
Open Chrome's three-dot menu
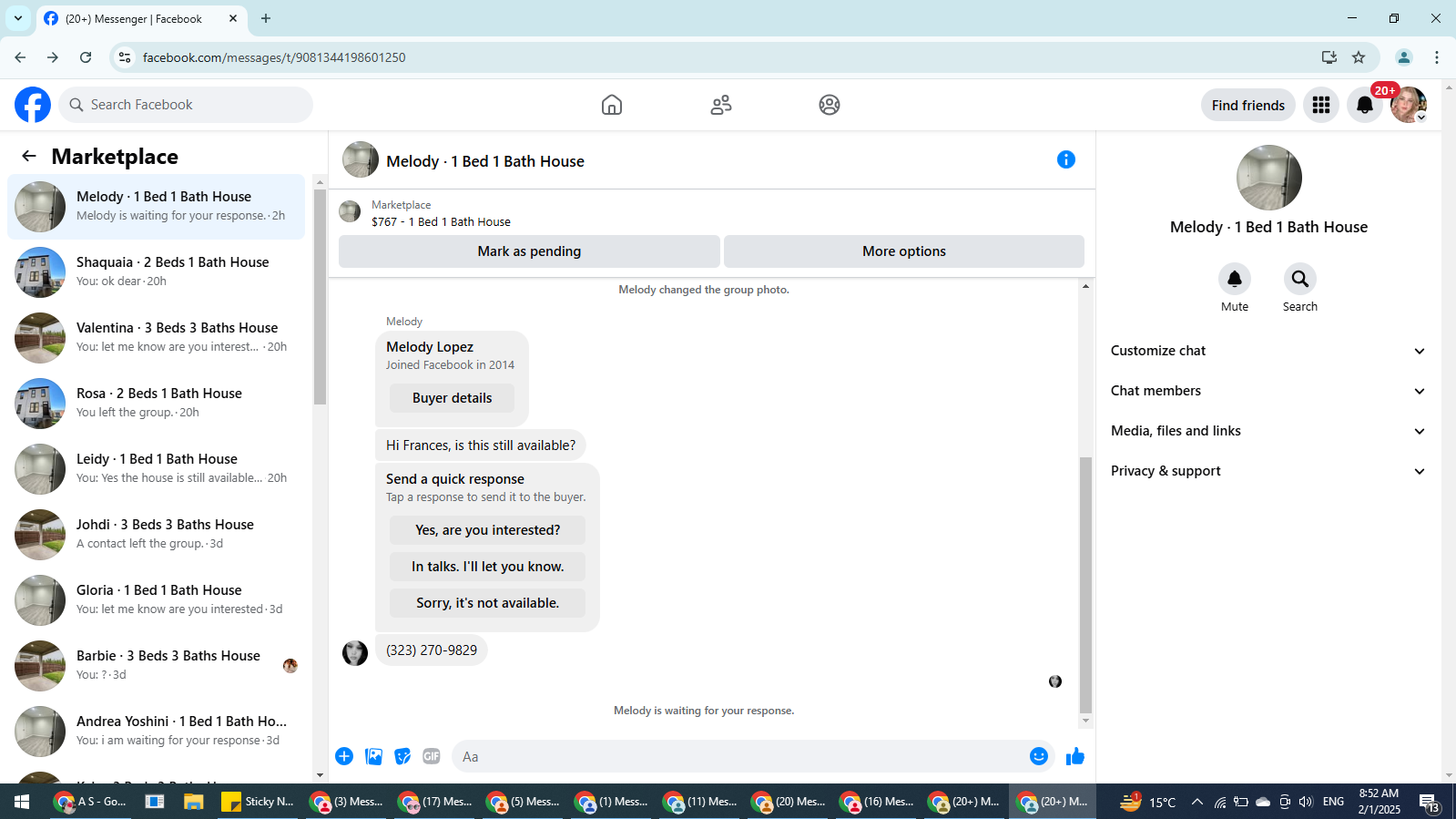coord(1437,57)
